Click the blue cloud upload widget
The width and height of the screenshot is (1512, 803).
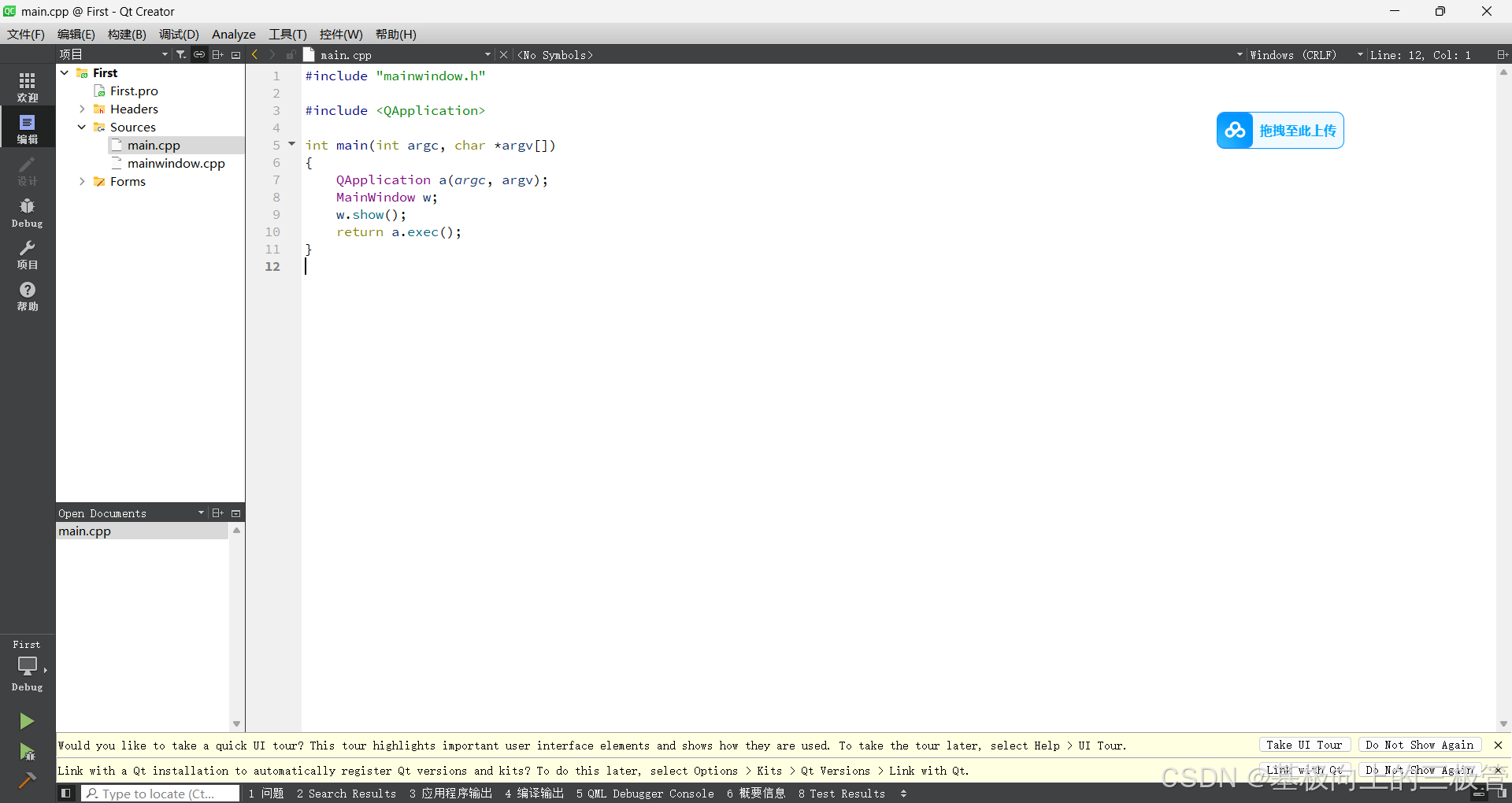tap(1280, 130)
